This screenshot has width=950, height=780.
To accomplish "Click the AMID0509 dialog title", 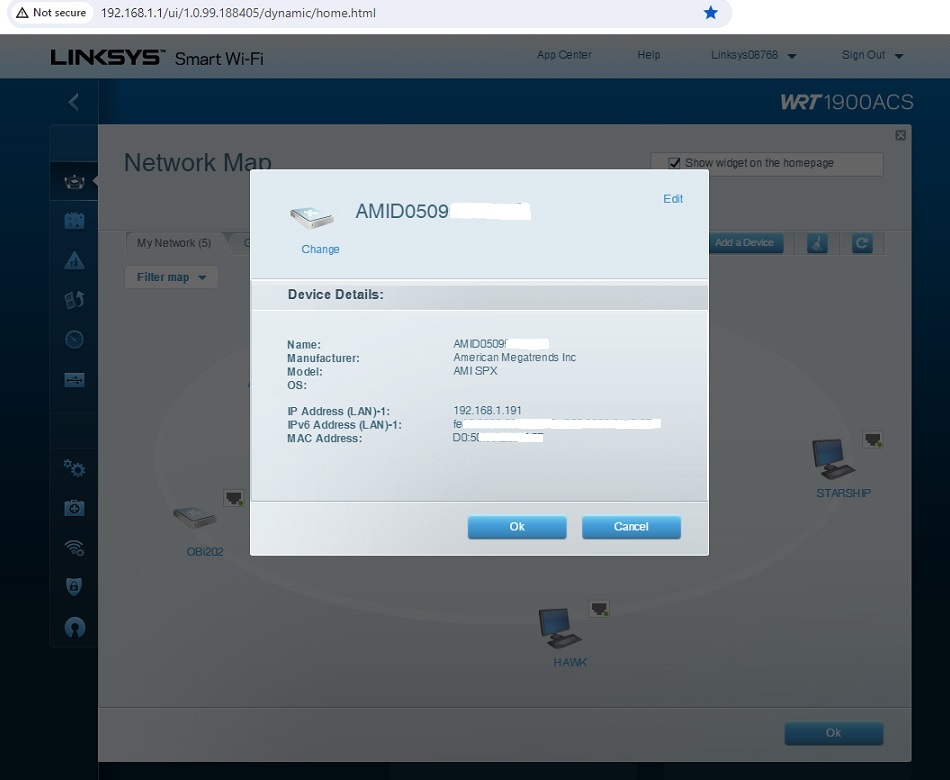I will [402, 211].
